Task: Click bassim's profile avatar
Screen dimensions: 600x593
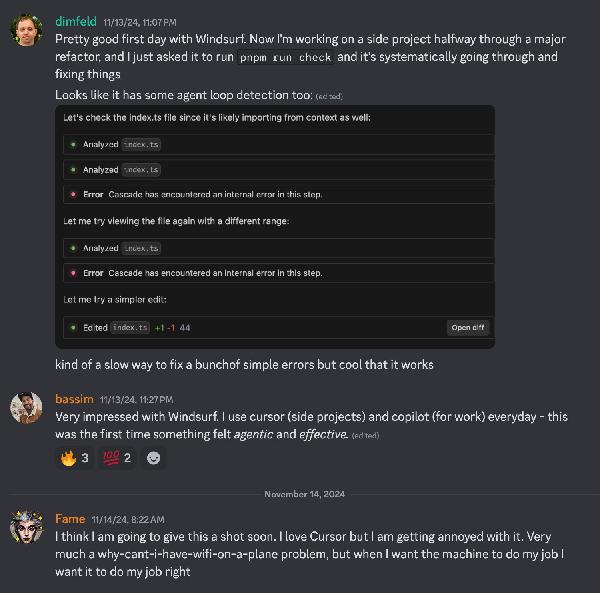Action: coord(26,407)
